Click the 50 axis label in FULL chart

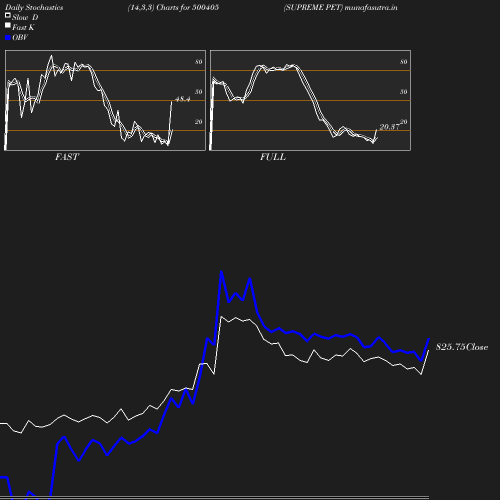[x=404, y=92]
